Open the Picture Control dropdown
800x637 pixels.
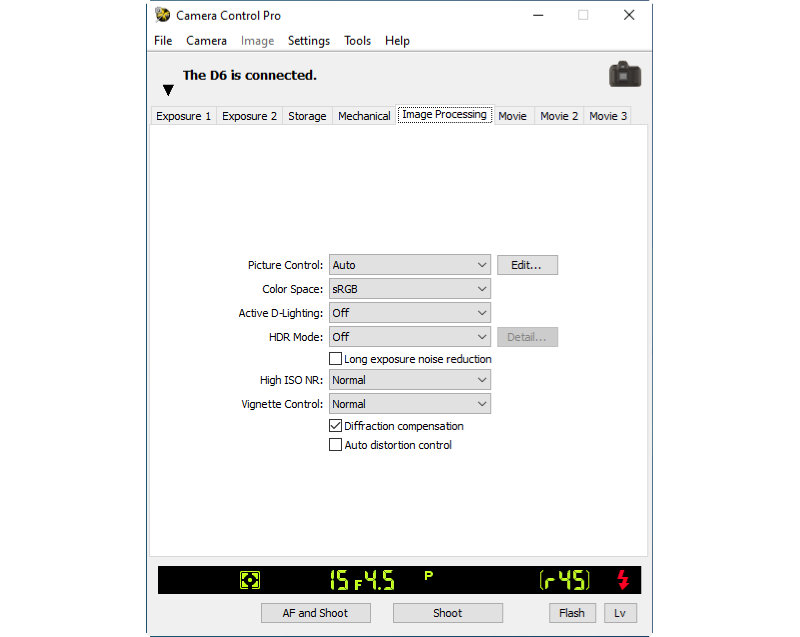click(410, 265)
